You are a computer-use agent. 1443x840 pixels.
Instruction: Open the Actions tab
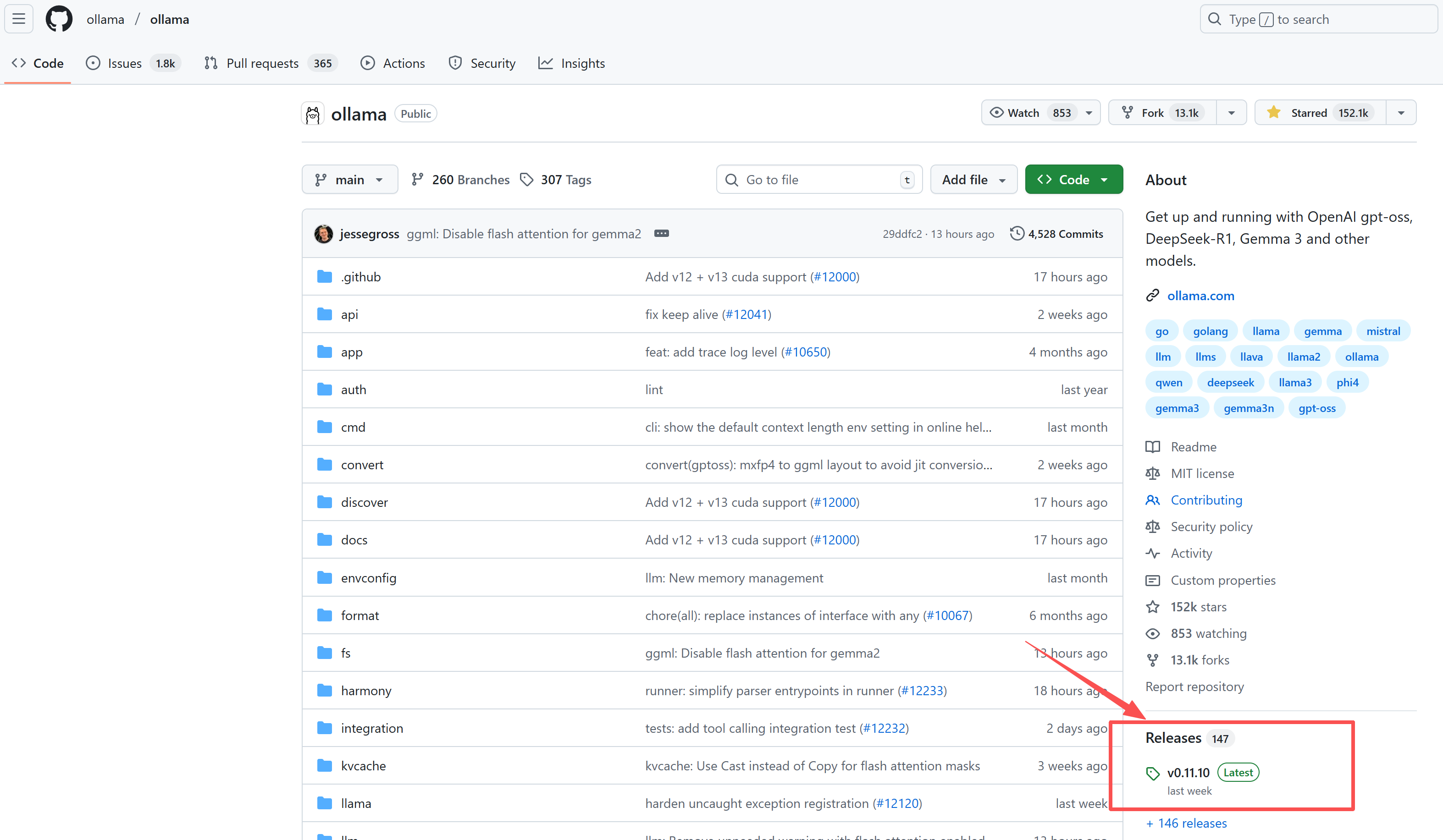393,63
